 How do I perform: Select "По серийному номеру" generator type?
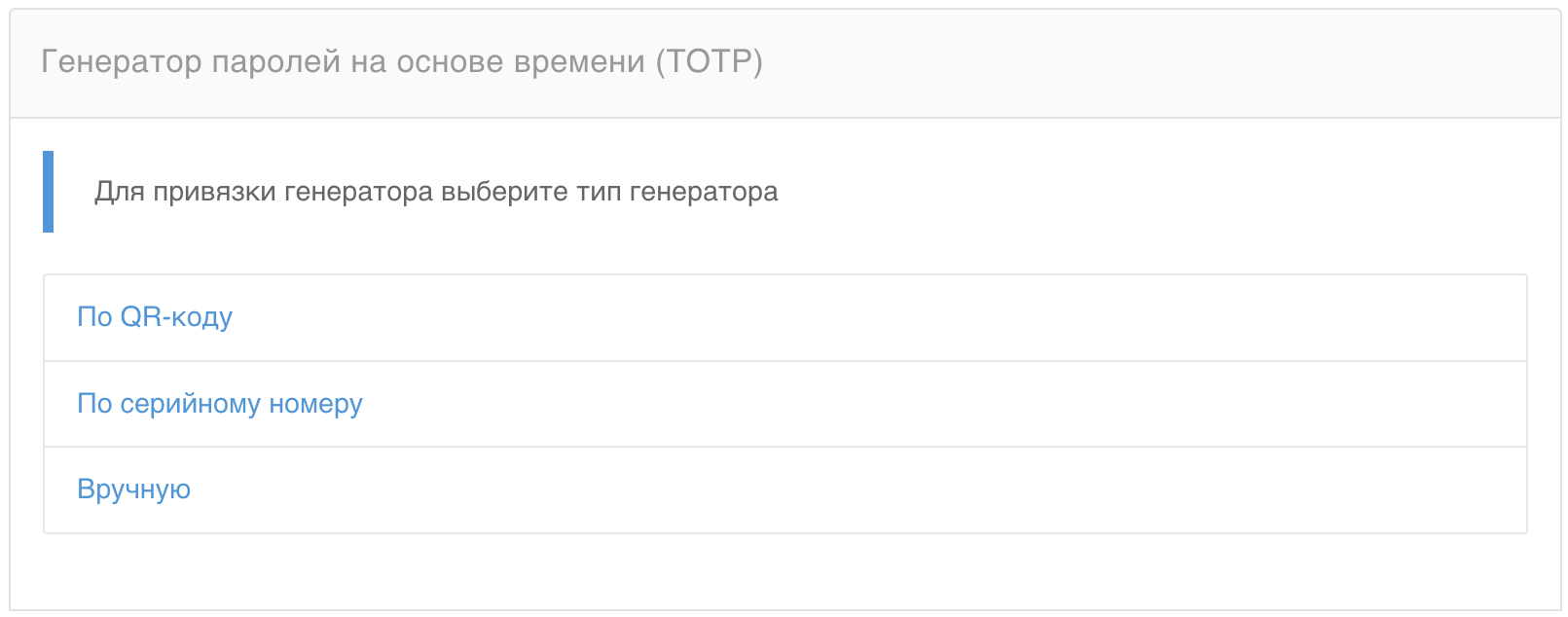point(220,404)
